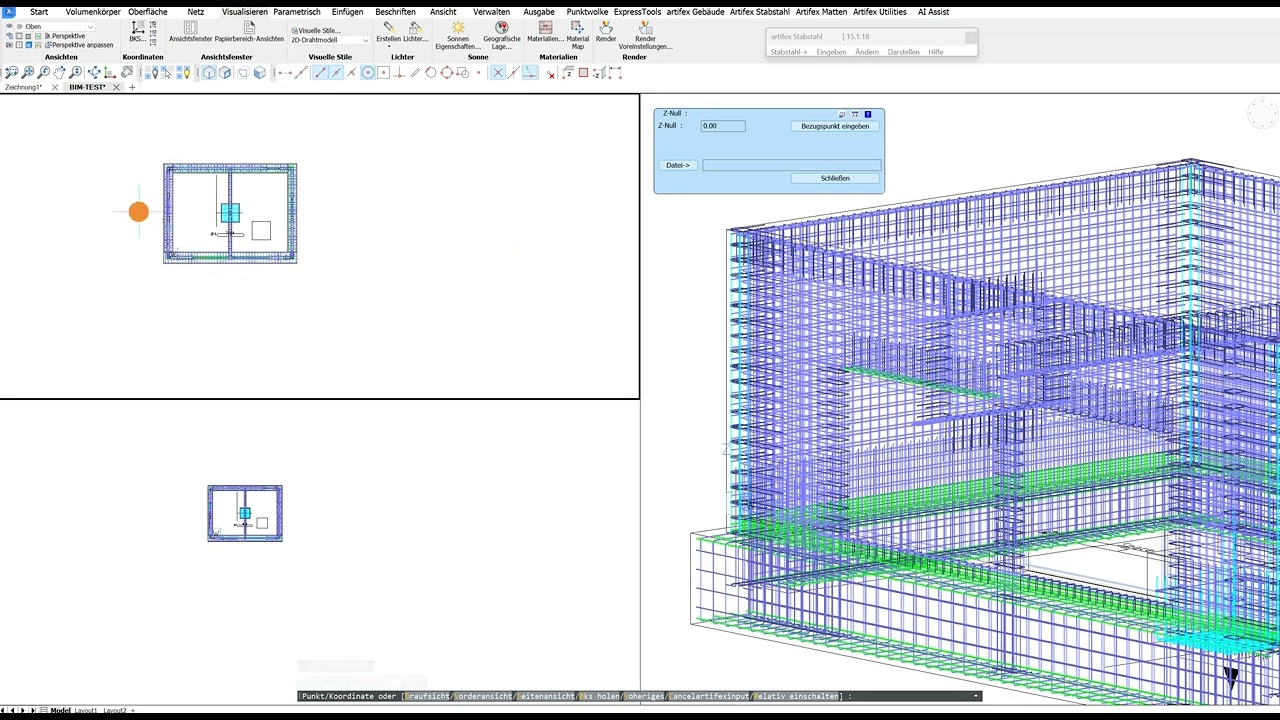1280x720 pixels.
Task: Close the artifex Stabstahl floating bar
Action: (x=970, y=37)
